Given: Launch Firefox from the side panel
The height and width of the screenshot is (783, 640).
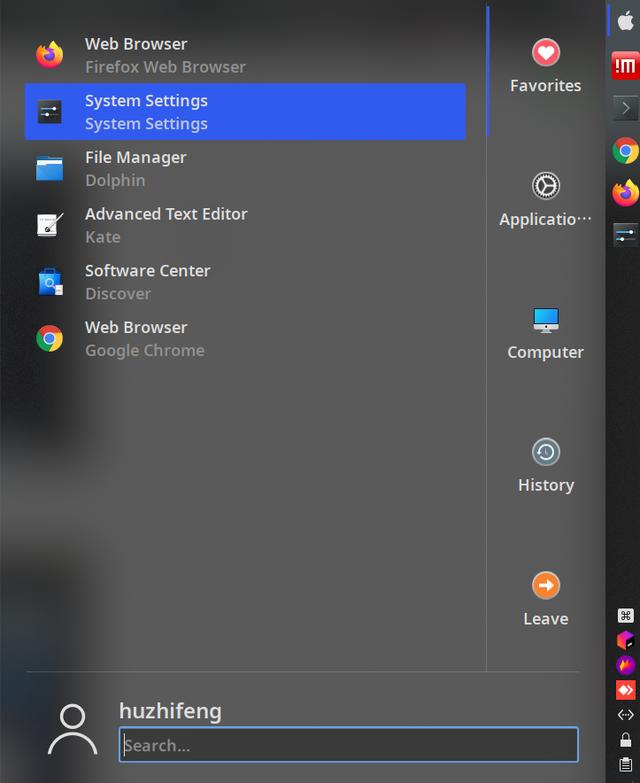Looking at the screenshot, I should click(626, 193).
